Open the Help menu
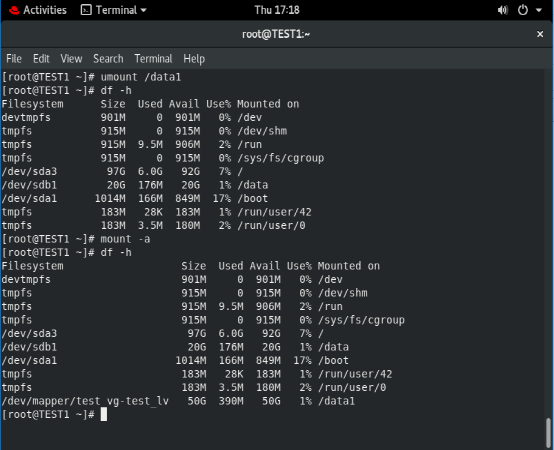 pos(194,59)
